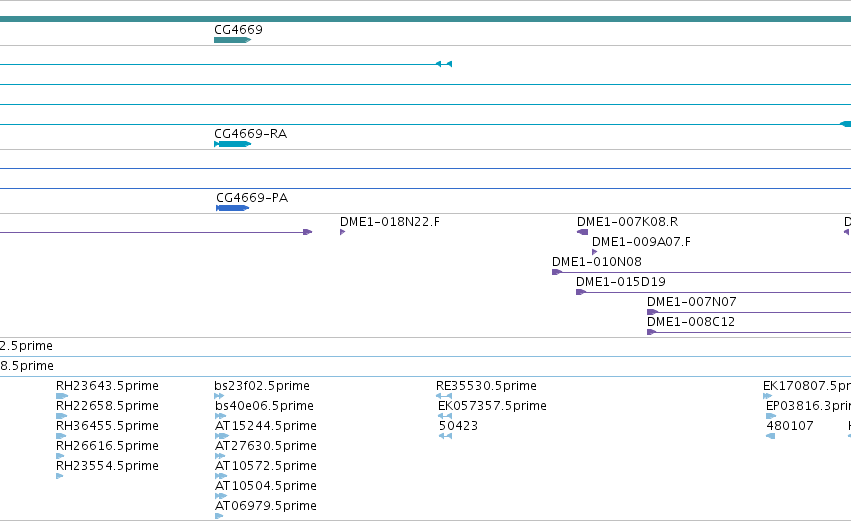This screenshot has width=851, height=521.
Task: Open the EP03816 EST label
Action: pos(808,406)
